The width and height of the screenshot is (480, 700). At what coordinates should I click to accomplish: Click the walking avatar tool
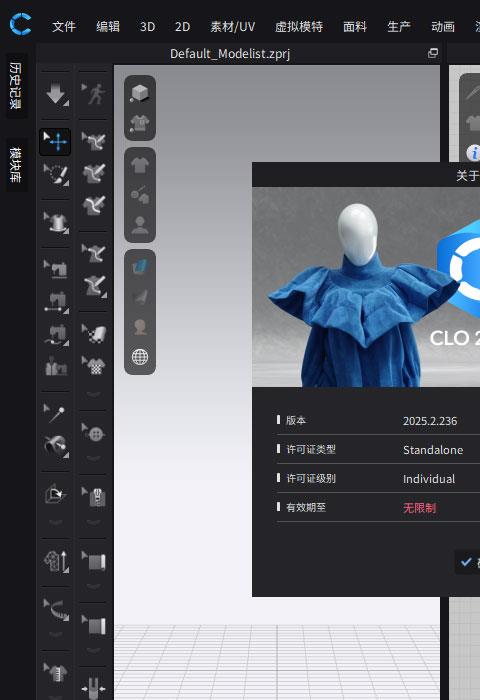pos(94,94)
